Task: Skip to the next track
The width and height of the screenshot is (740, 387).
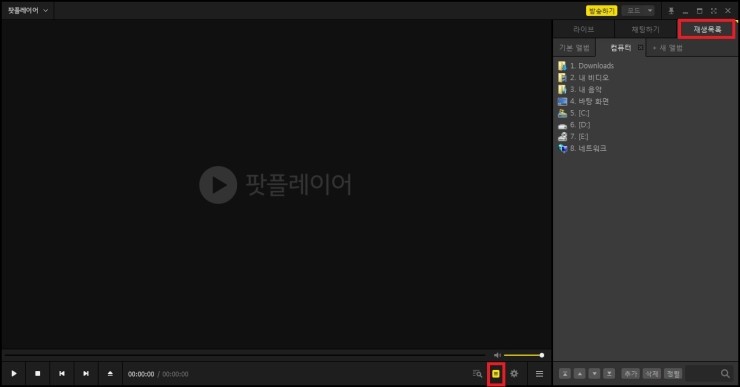Action: pyautogui.click(x=86, y=373)
